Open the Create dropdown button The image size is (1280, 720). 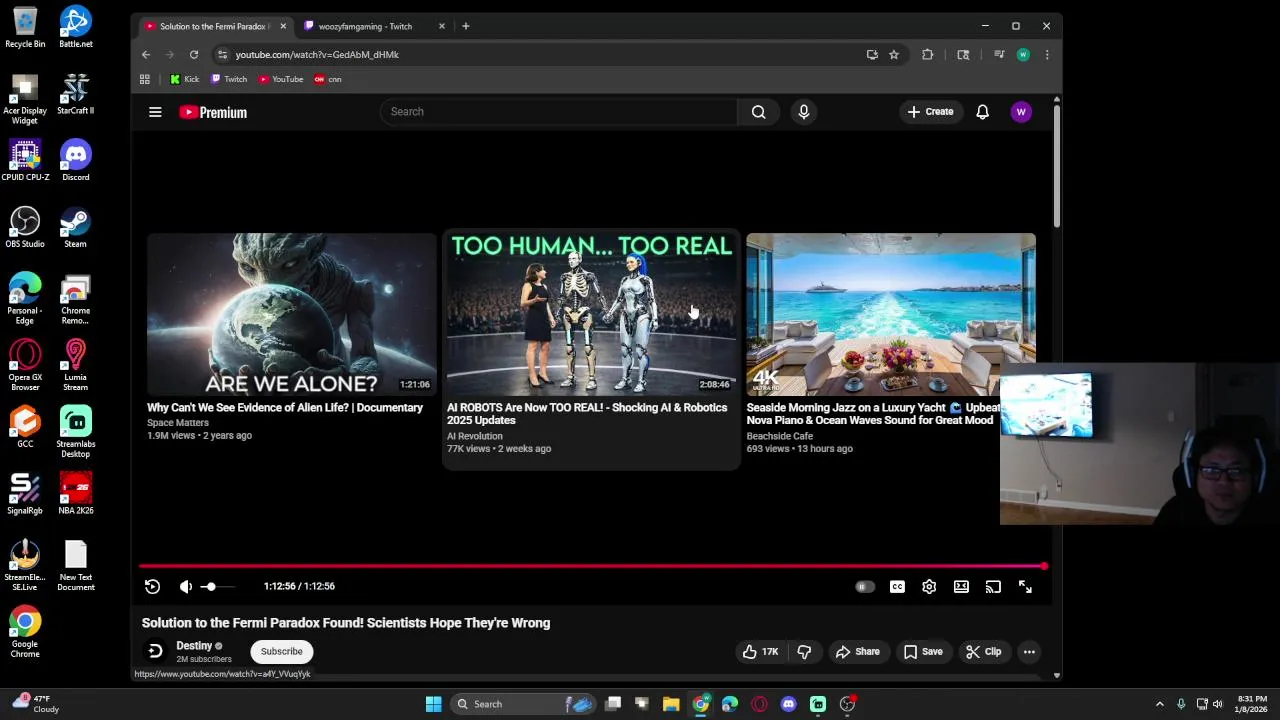point(930,112)
